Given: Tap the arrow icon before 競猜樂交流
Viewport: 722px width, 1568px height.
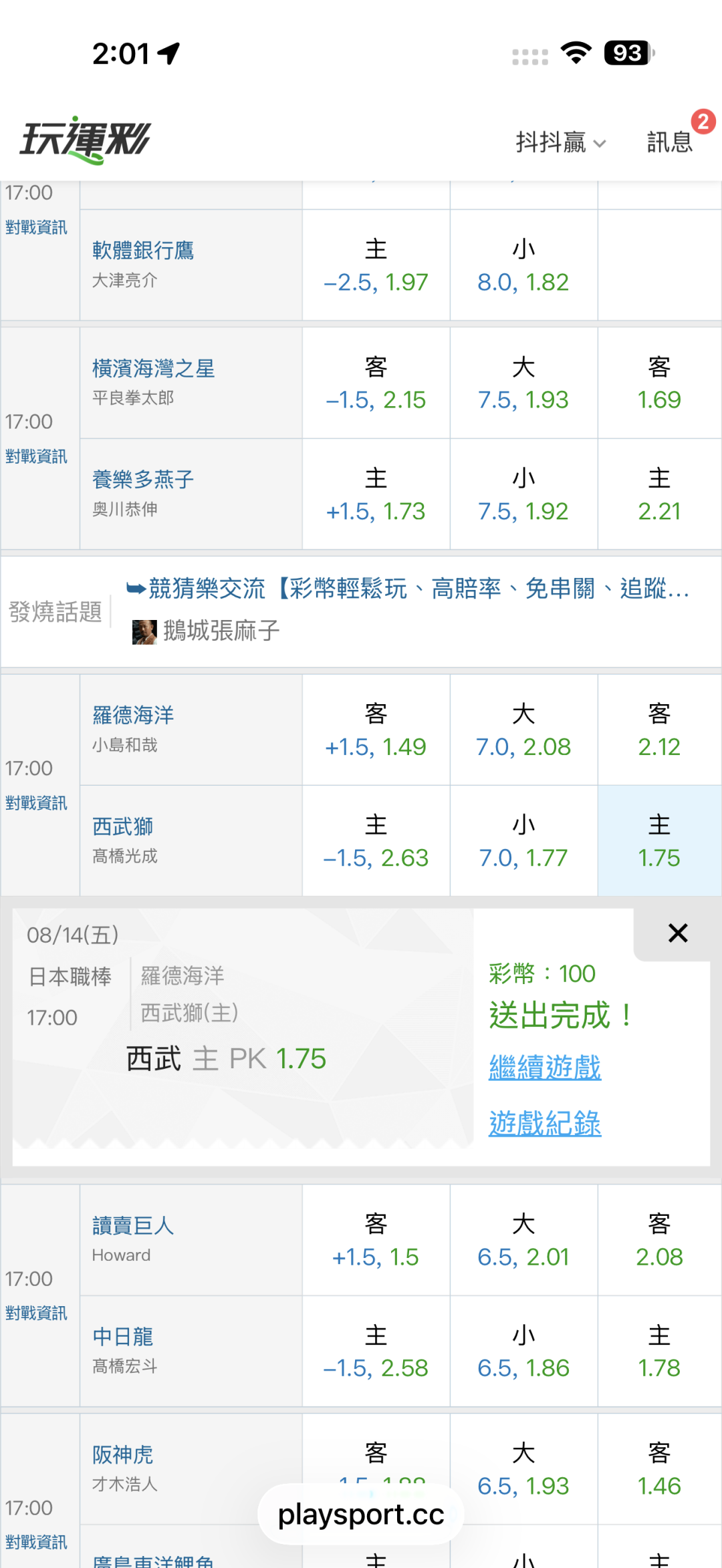Looking at the screenshot, I should 136,589.
